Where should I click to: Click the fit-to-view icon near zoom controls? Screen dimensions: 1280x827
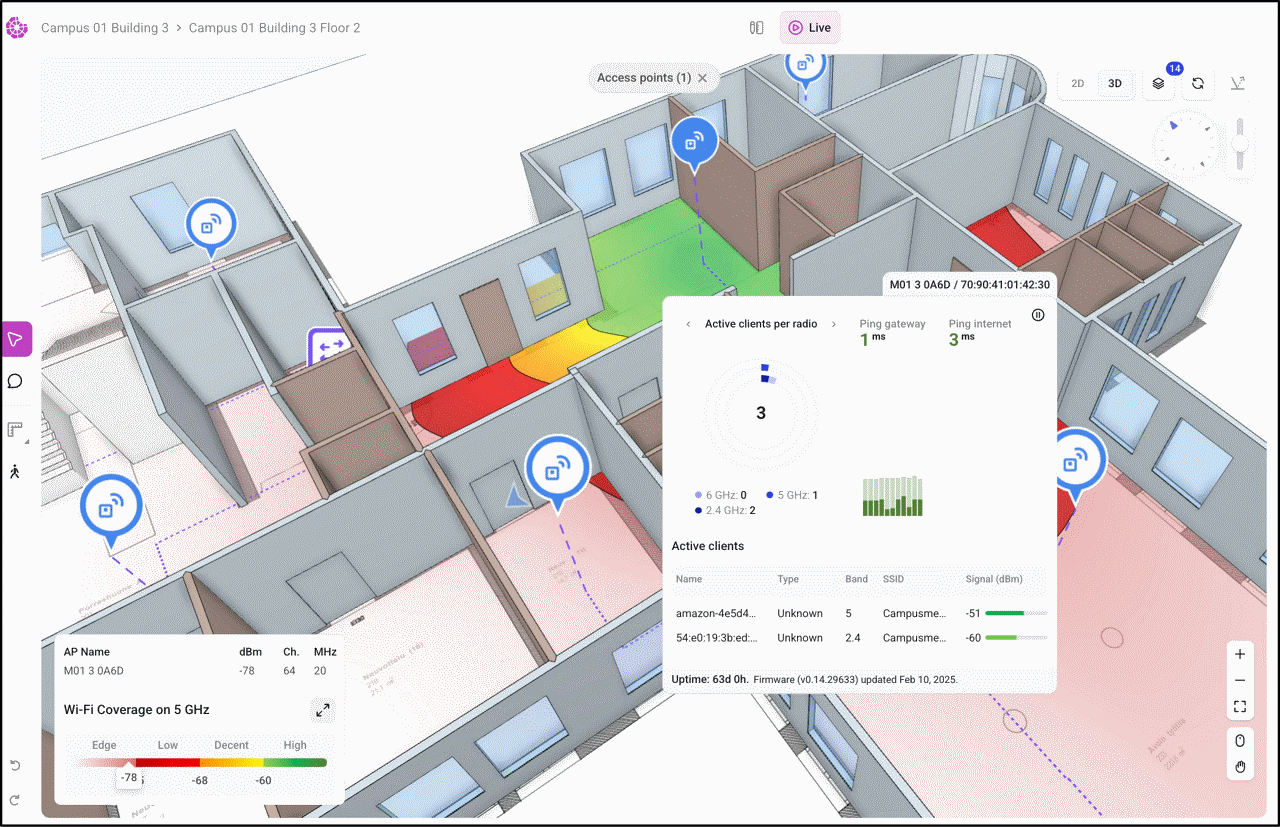coord(1240,706)
